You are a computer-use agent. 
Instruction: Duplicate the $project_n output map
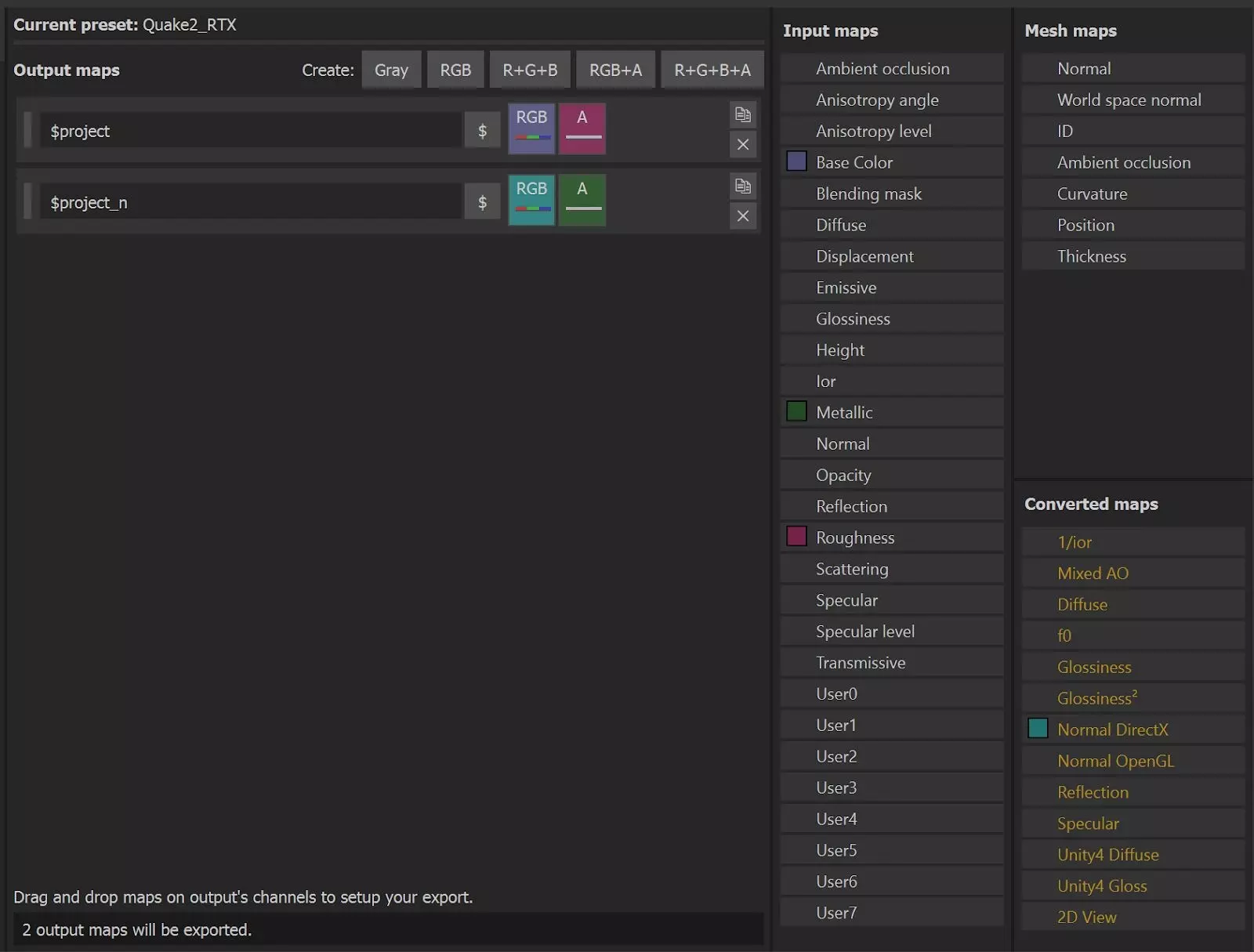[x=742, y=186]
